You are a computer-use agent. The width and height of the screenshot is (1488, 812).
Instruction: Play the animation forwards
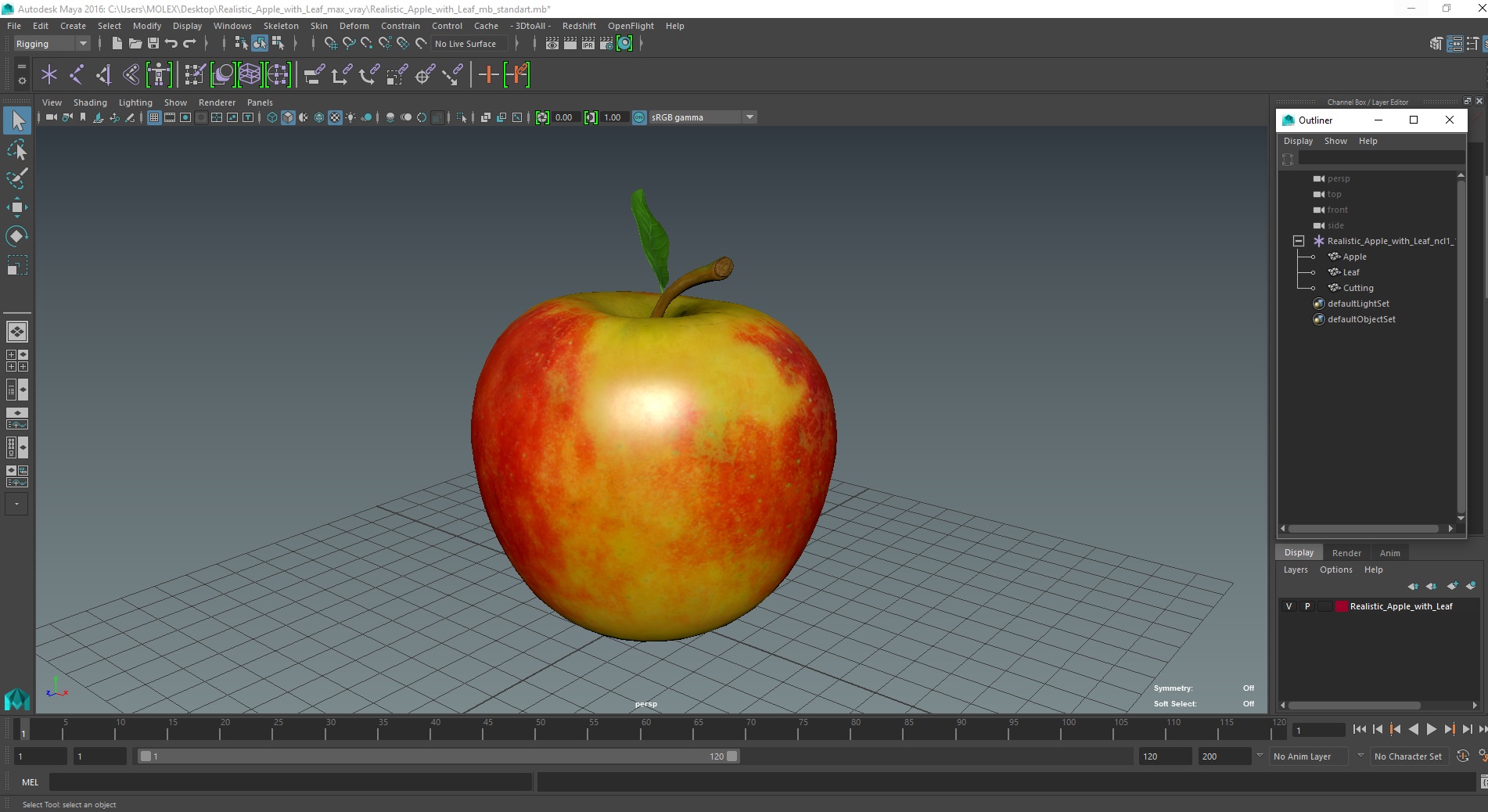[x=1431, y=729]
